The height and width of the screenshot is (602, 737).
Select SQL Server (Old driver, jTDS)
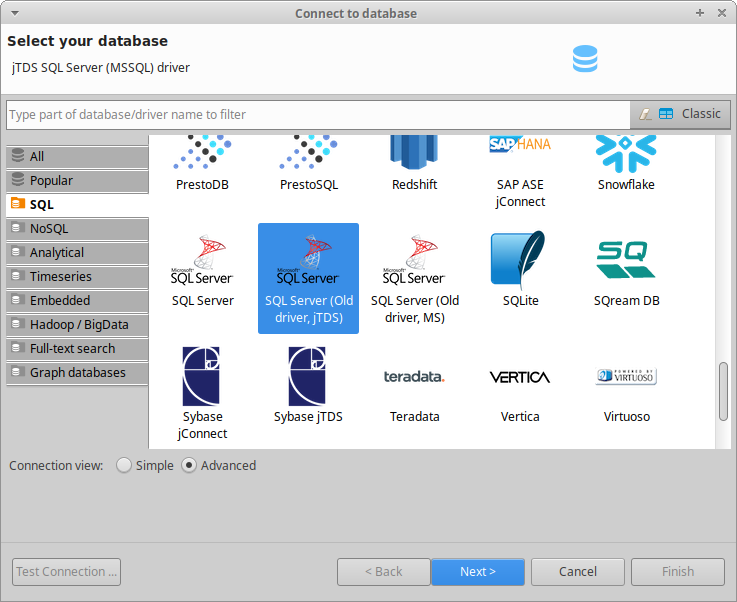tap(308, 278)
